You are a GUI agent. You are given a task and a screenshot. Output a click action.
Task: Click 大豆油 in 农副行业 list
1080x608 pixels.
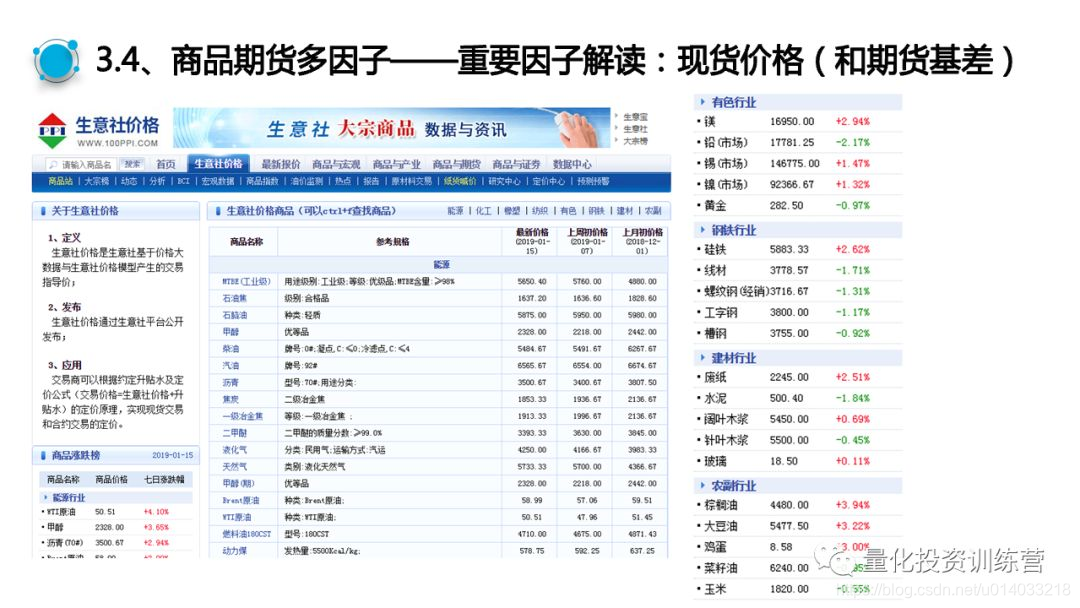(720, 526)
